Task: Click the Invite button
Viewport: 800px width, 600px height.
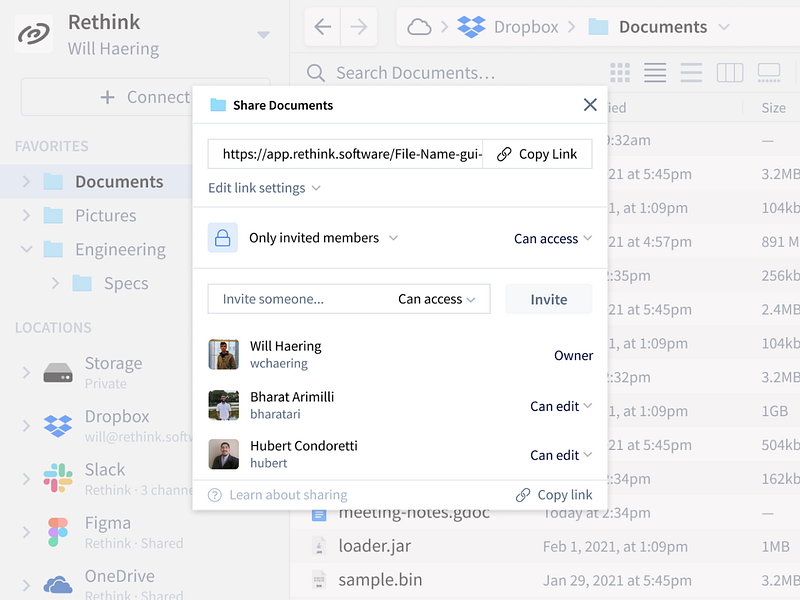Action: (549, 299)
